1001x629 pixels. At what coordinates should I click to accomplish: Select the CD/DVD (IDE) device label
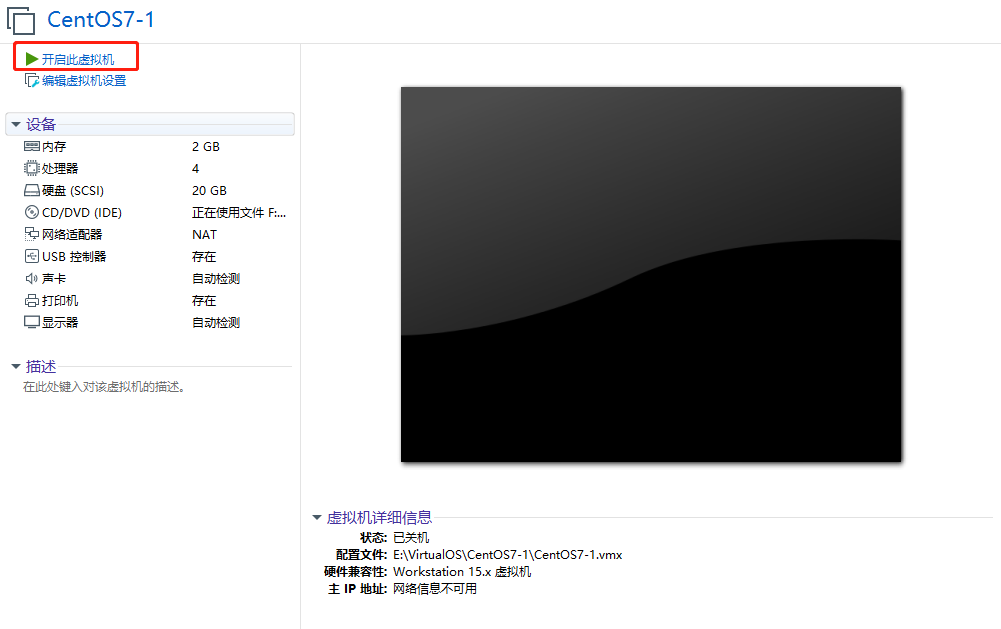tap(82, 213)
